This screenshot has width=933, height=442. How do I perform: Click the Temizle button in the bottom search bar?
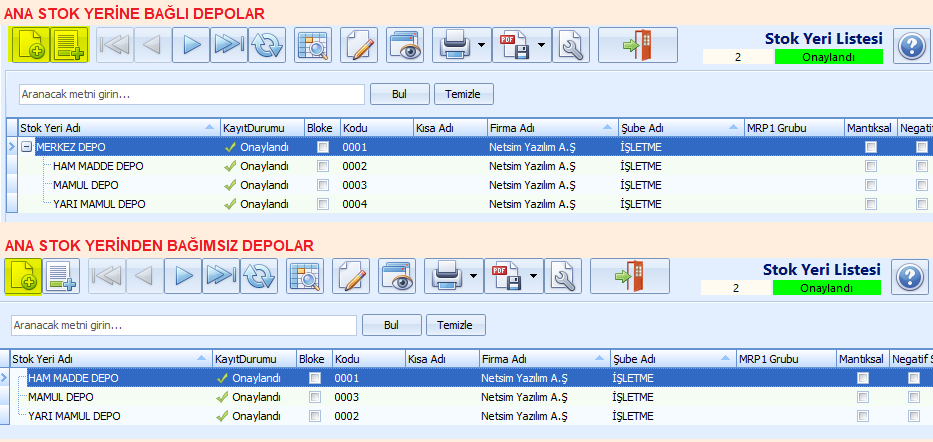coord(455,325)
